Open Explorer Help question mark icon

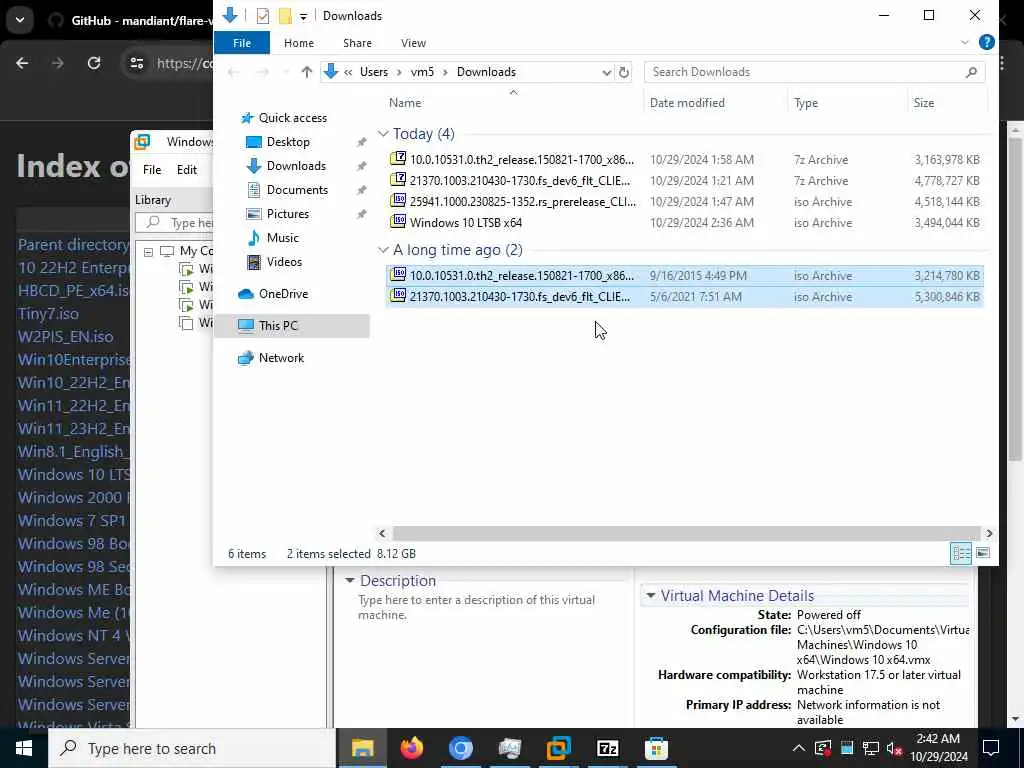point(986,42)
